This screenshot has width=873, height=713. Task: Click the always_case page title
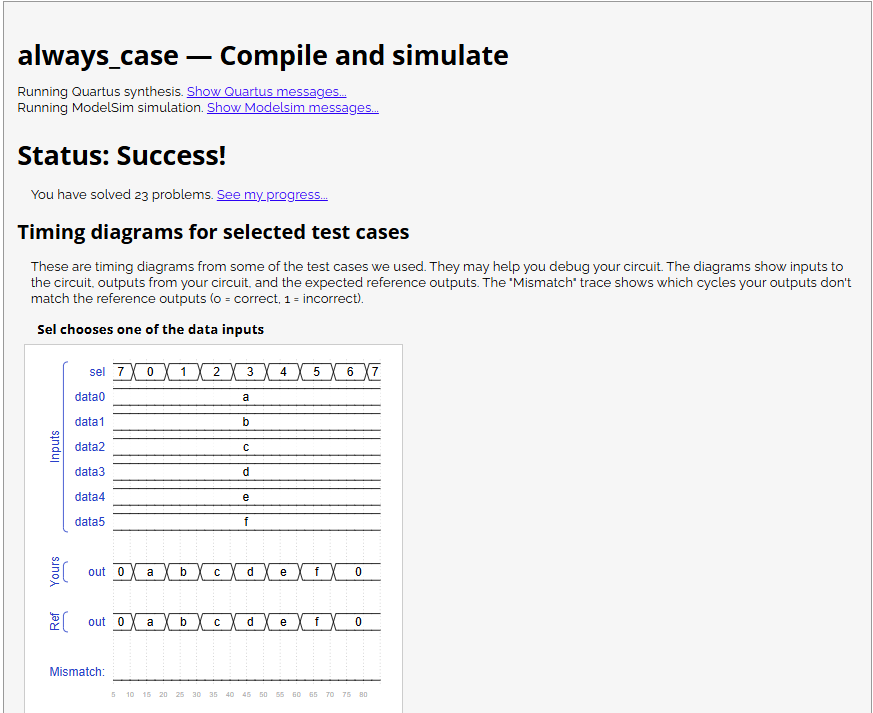tap(263, 55)
